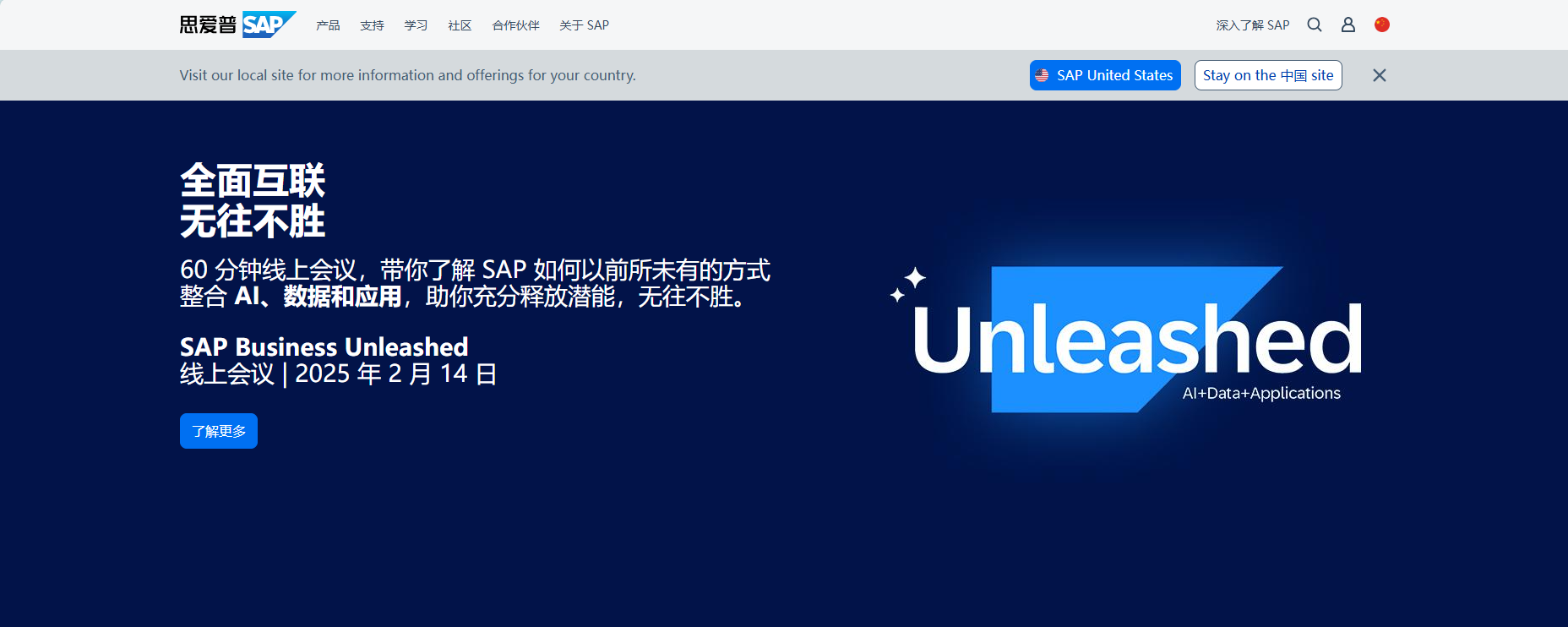Viewport: 1568px width, 627px height.
Task: Open the user account profile icon
Action: [1348, 25]
